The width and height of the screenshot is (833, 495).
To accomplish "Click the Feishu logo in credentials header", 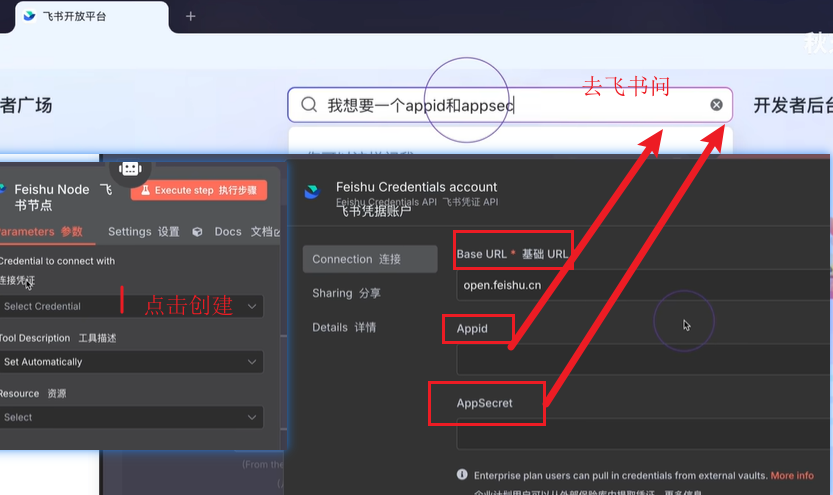I will coord(312,192).
